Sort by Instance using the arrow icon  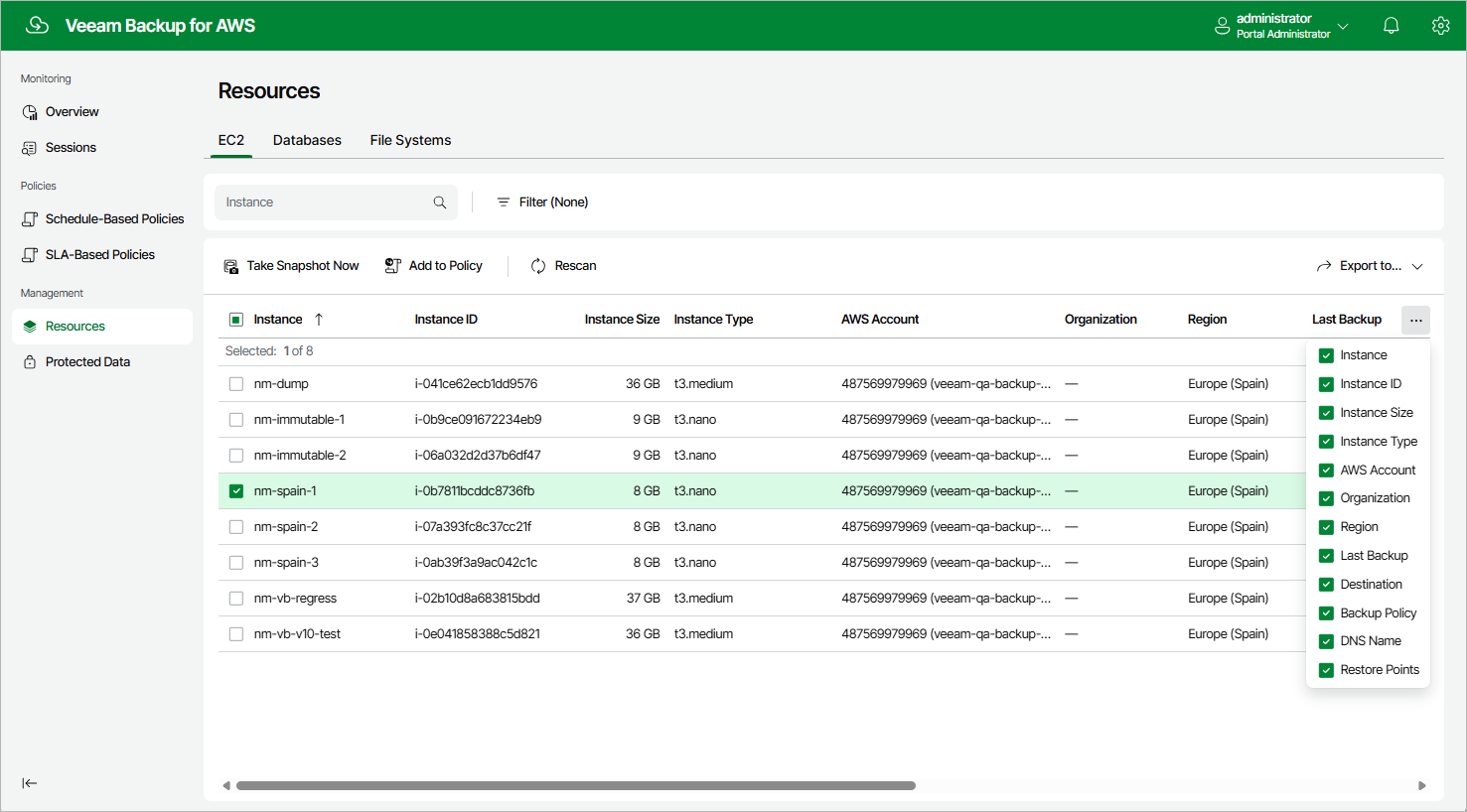319,320
